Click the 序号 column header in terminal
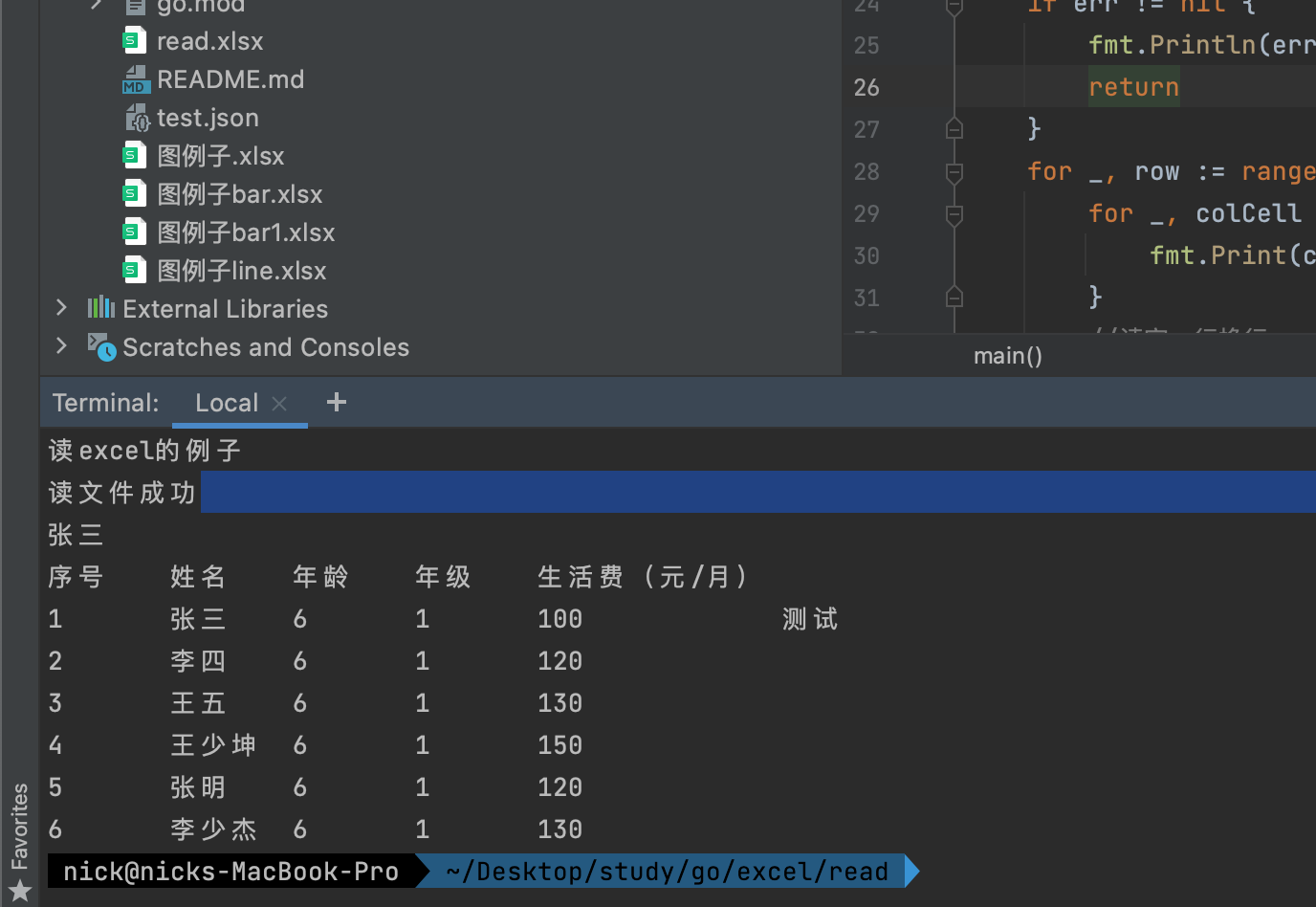The height and width of the screenshot is (907, 1316). pyautogui.click(x=76, y=577)
